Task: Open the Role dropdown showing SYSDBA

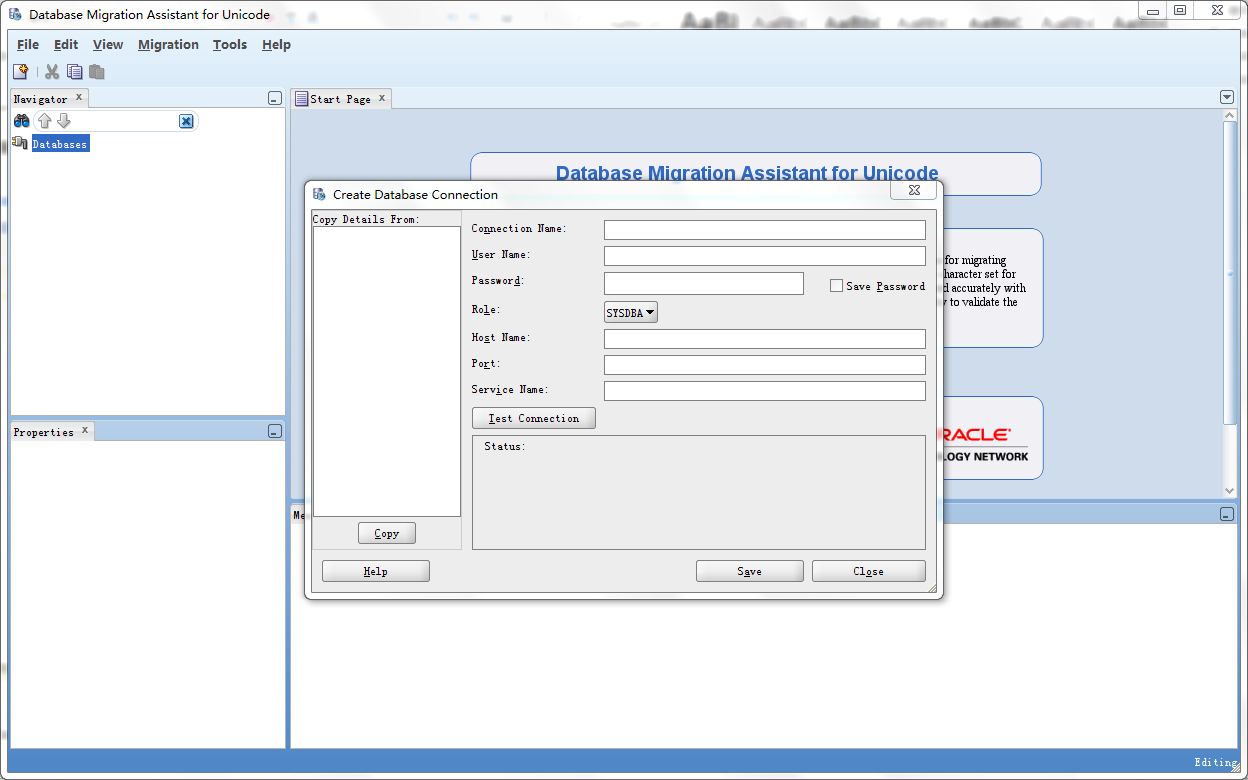Action: pos(631,313)
